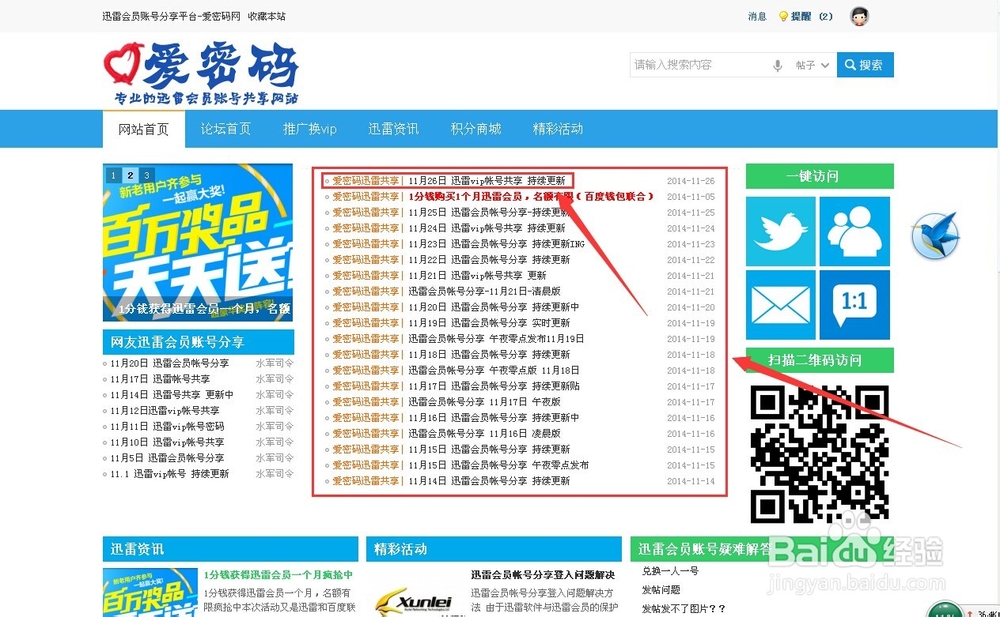Open the 1分钱获得迅雷会员一个月疯抢中 article
This screenshot has height=617, width=1000.
point(277,575)
